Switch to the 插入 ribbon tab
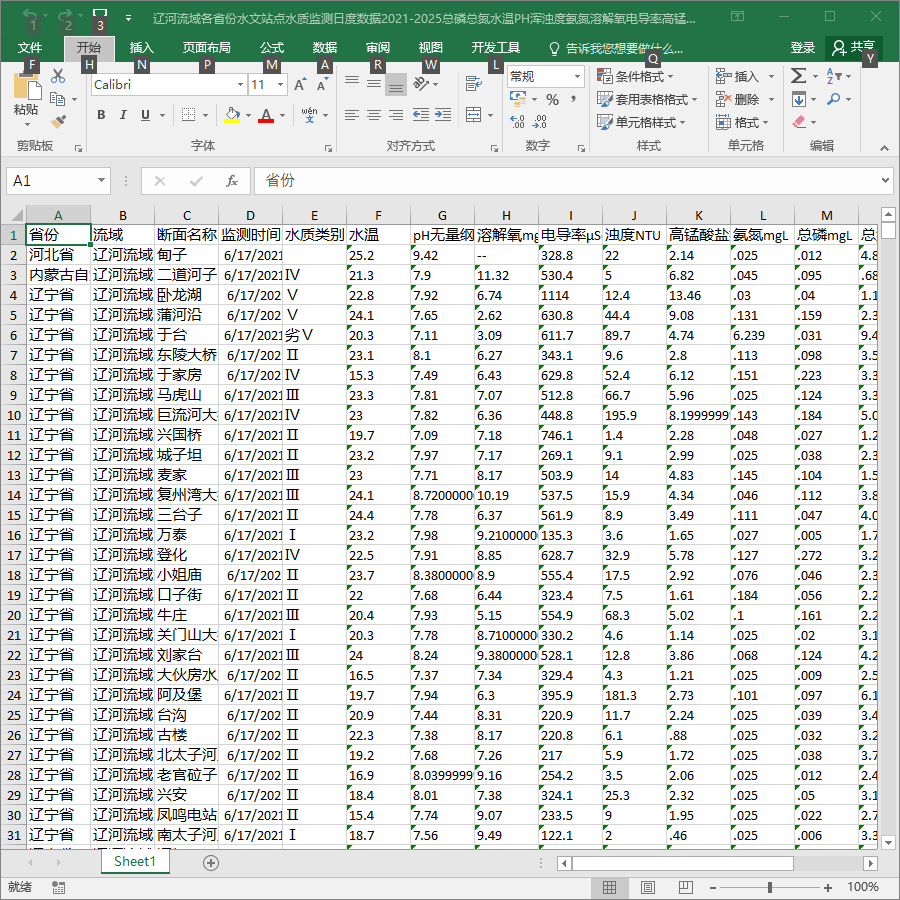 (141, 48)
